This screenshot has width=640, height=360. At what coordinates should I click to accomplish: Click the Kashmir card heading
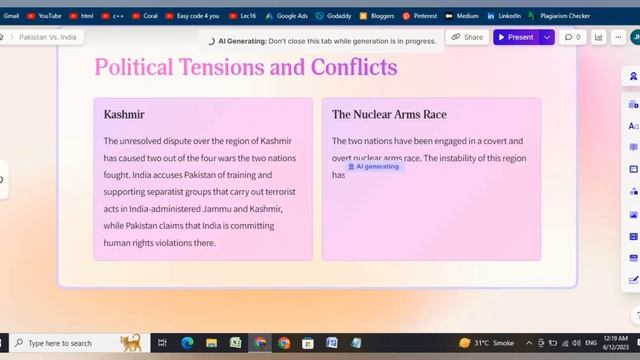(124, 114)
